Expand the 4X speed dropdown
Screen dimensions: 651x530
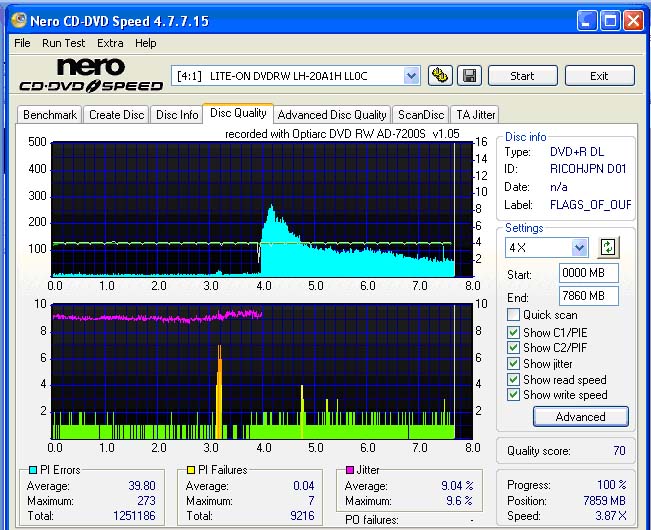coord(579,247)
